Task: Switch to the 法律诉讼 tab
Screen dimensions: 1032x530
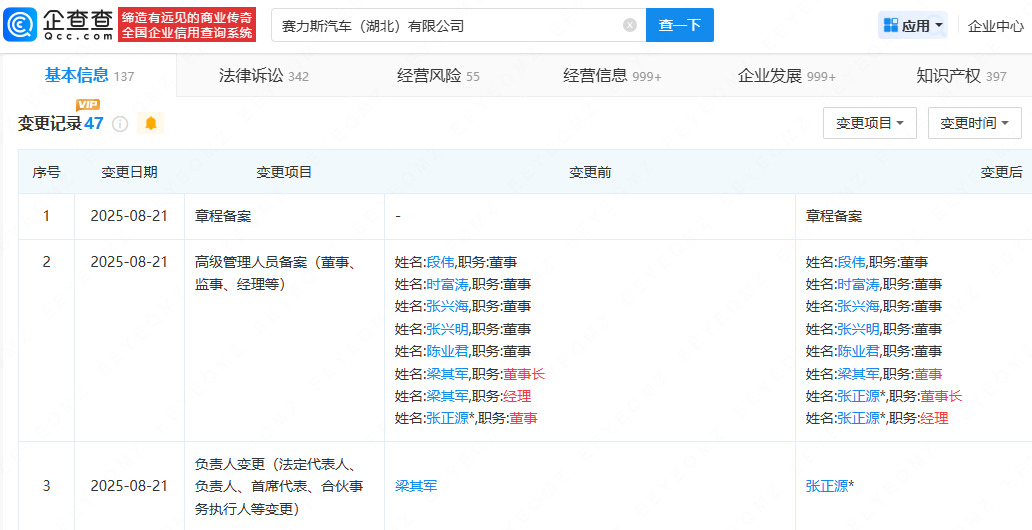Action: pyautogui.click(x=263, y=76)
